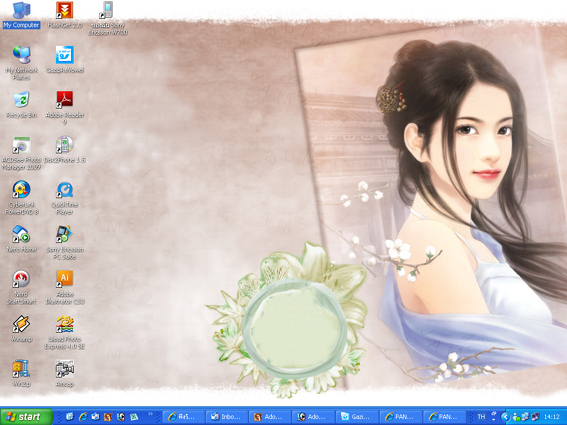Screen dimensions: 567x425
Task: Select the FlashGet 2.0 shortcut
Action: pyautogui.click(x=65, y=15)
